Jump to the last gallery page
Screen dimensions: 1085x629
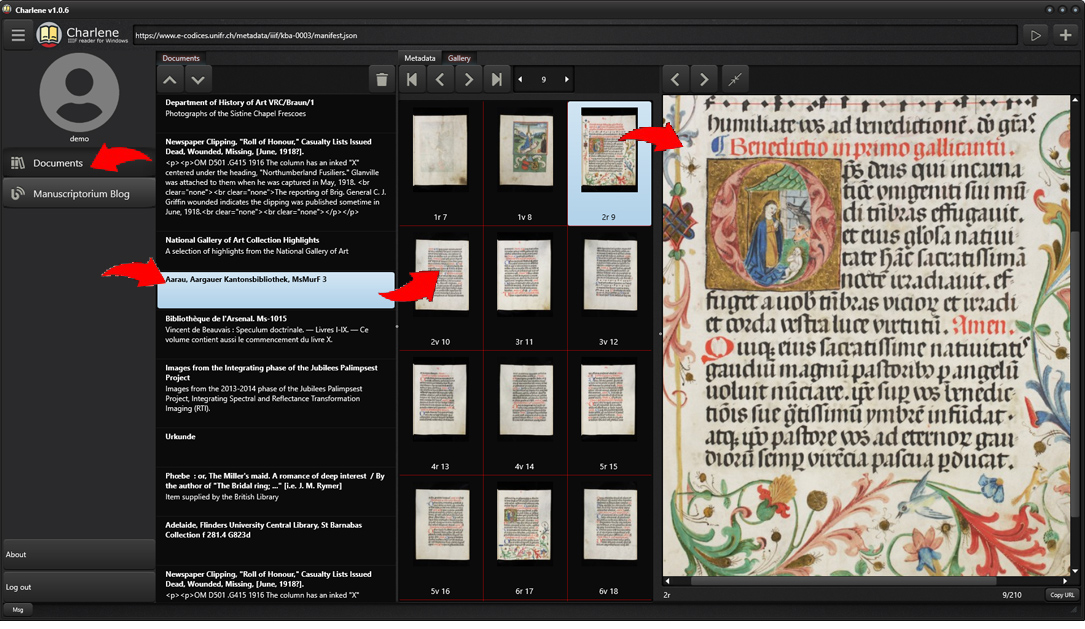[x=497, y=80]
